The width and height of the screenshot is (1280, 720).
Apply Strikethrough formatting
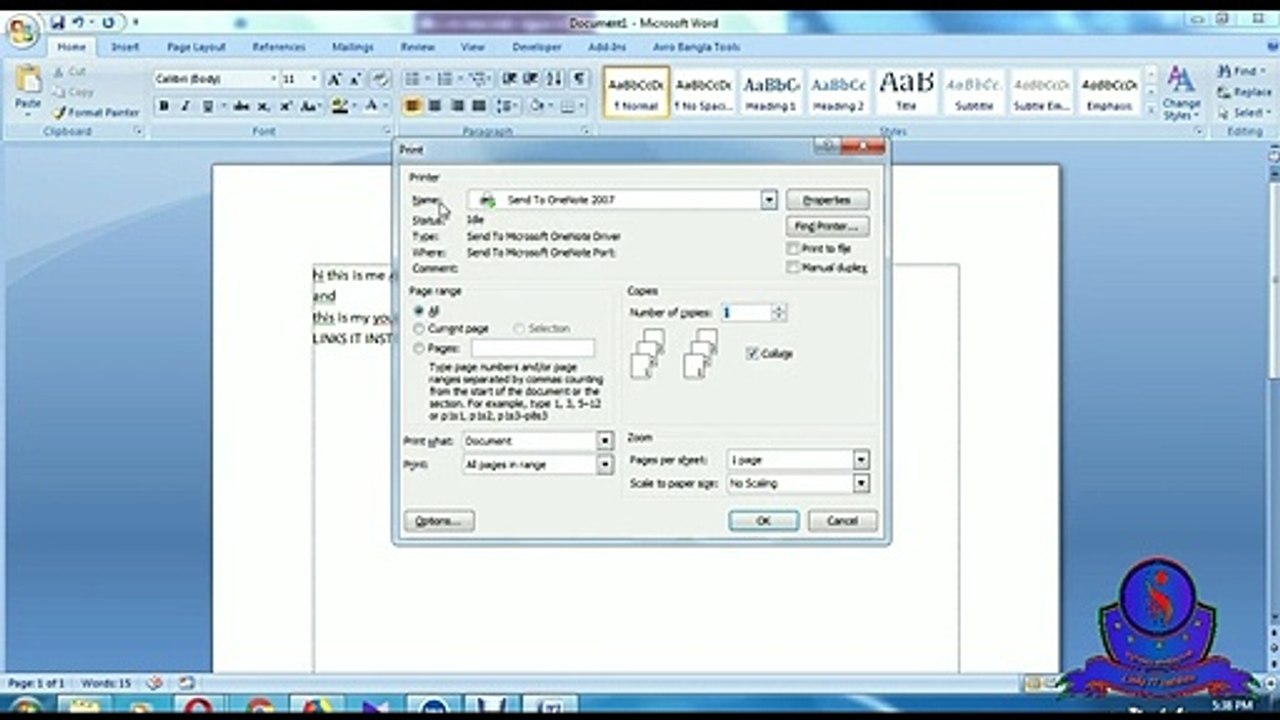[241, 106]
